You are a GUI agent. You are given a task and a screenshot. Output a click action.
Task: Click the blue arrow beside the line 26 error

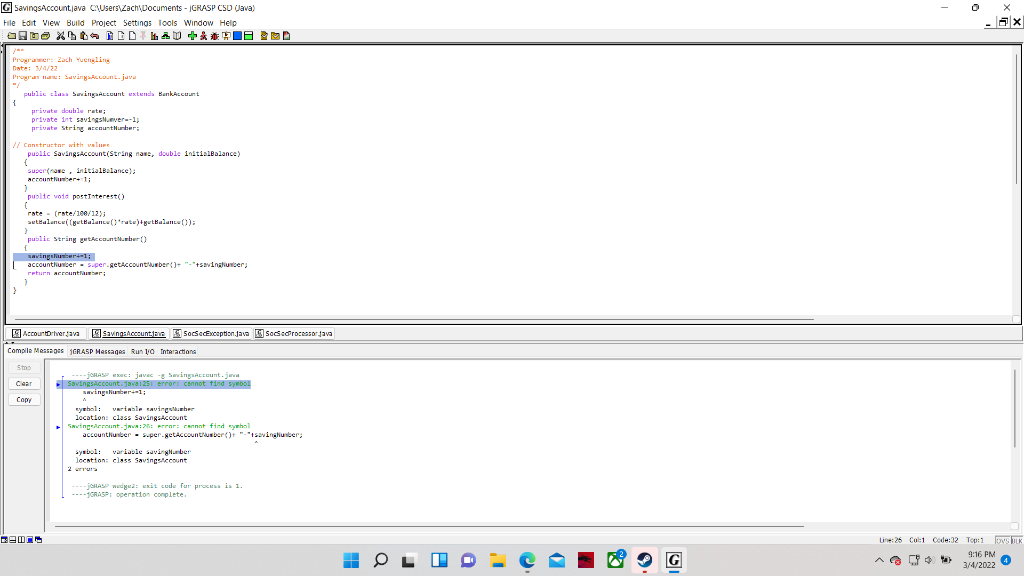tap(58, 427)
